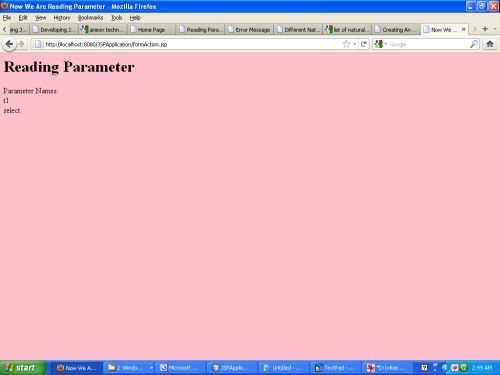The image size is (500, 375).
Task: Open the Google search engine selector
Action: 380,44
